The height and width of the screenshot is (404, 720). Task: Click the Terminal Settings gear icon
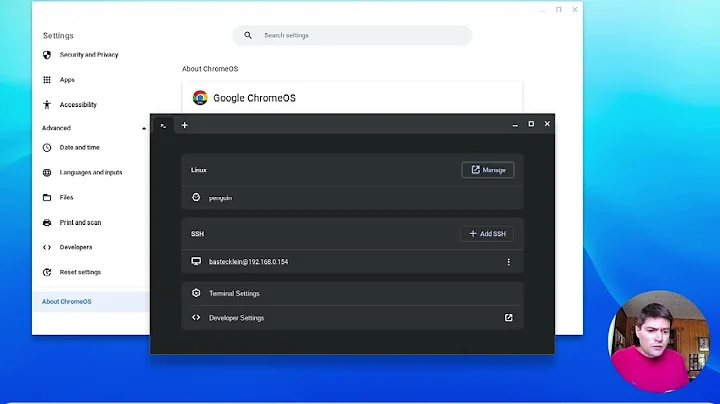(x=196, y=293)
